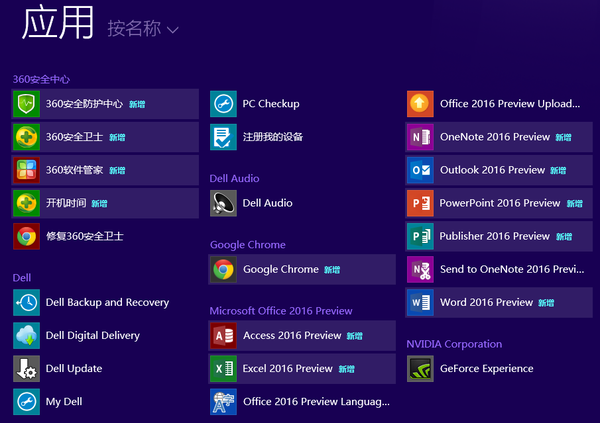Click the My Dell wrench icon
Image resolution: width=600 pixels, height=423 pixels.
coord(26,402)
